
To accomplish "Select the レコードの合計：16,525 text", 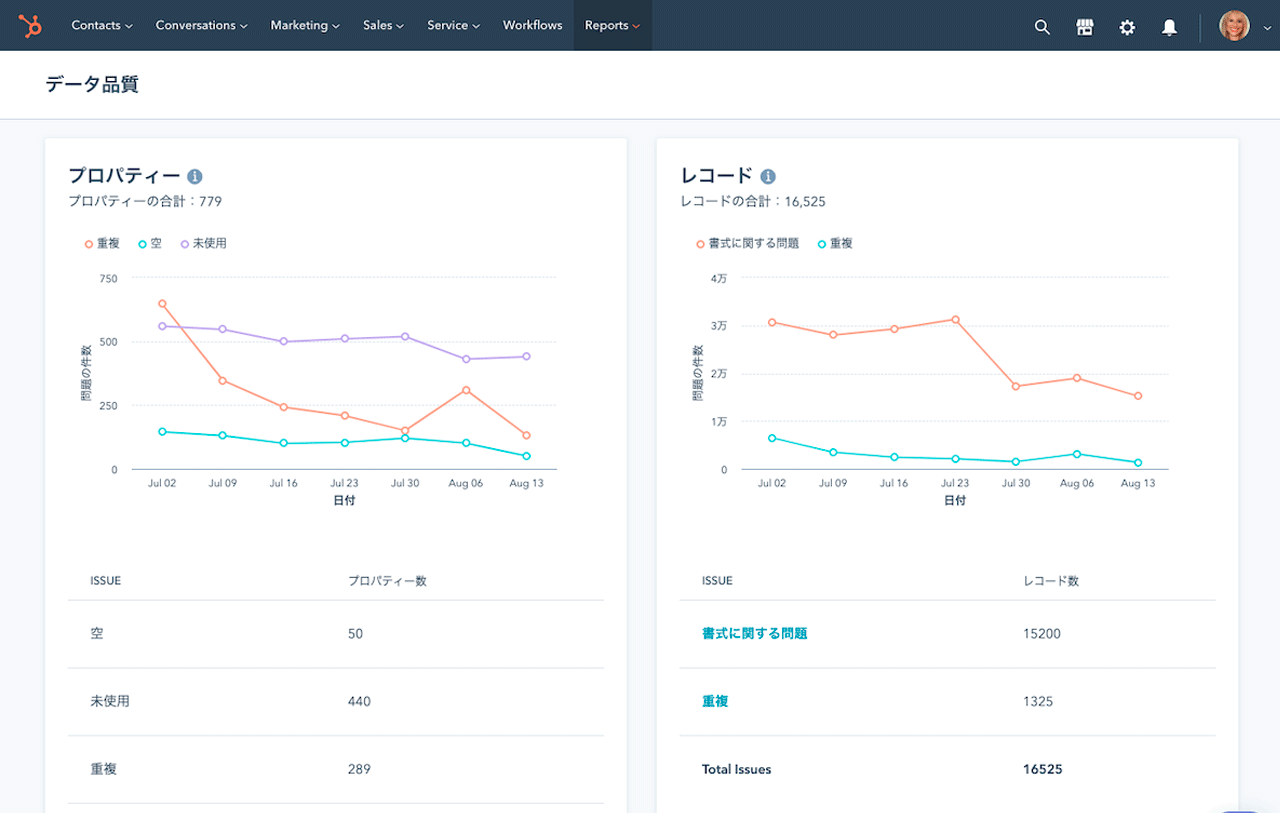I will pos(752,201).
